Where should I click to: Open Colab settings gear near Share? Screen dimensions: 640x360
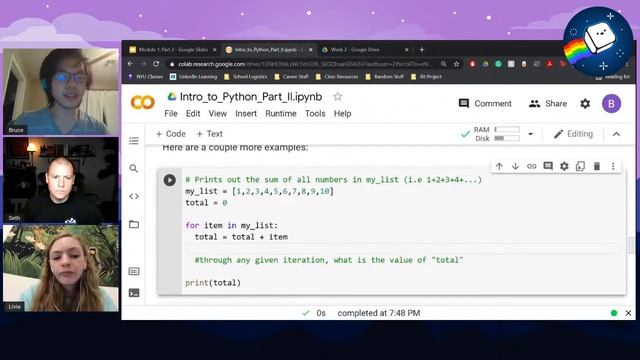tap(585, 104)
